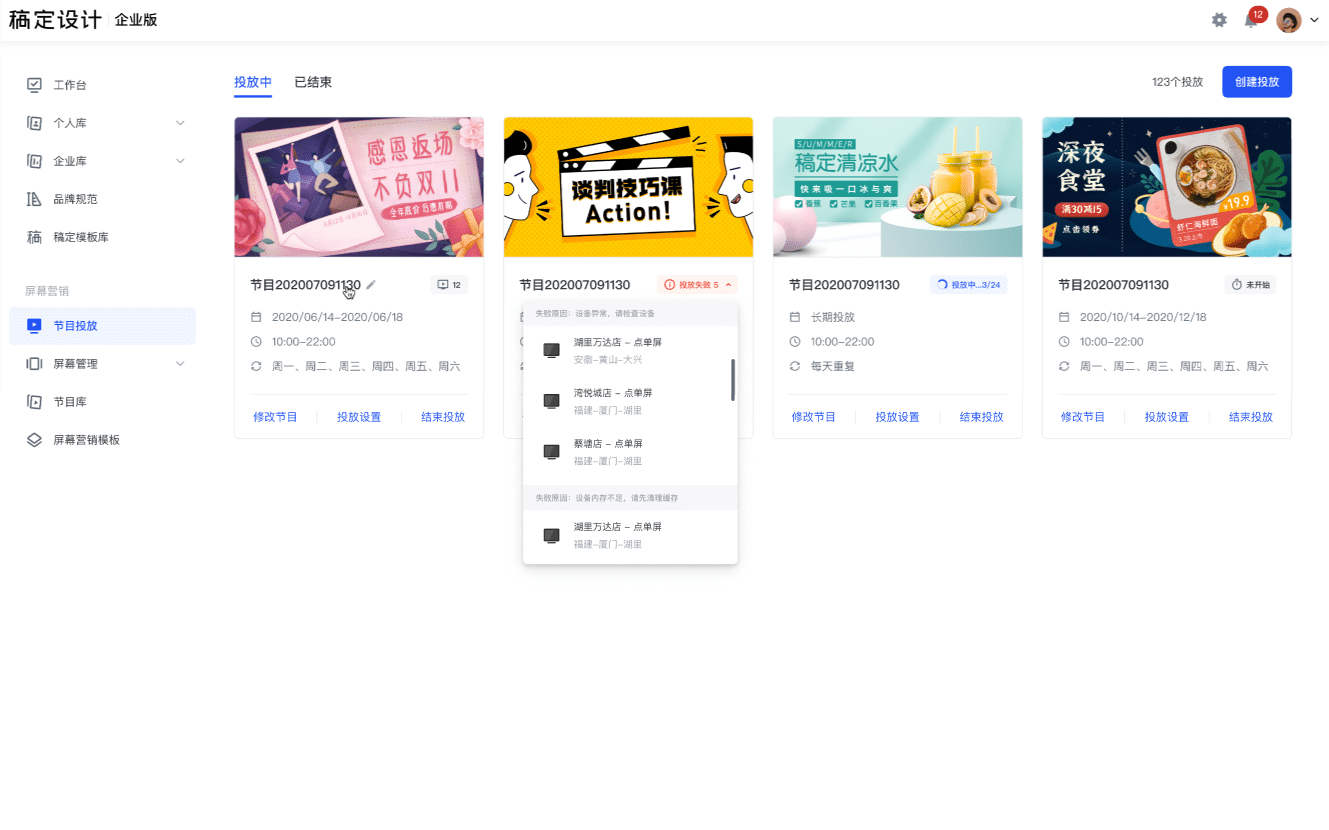The height and width of the screenshot is (830, 1329).
Task: Click the 创建投放 button
Action: [x=1257, y=82]
